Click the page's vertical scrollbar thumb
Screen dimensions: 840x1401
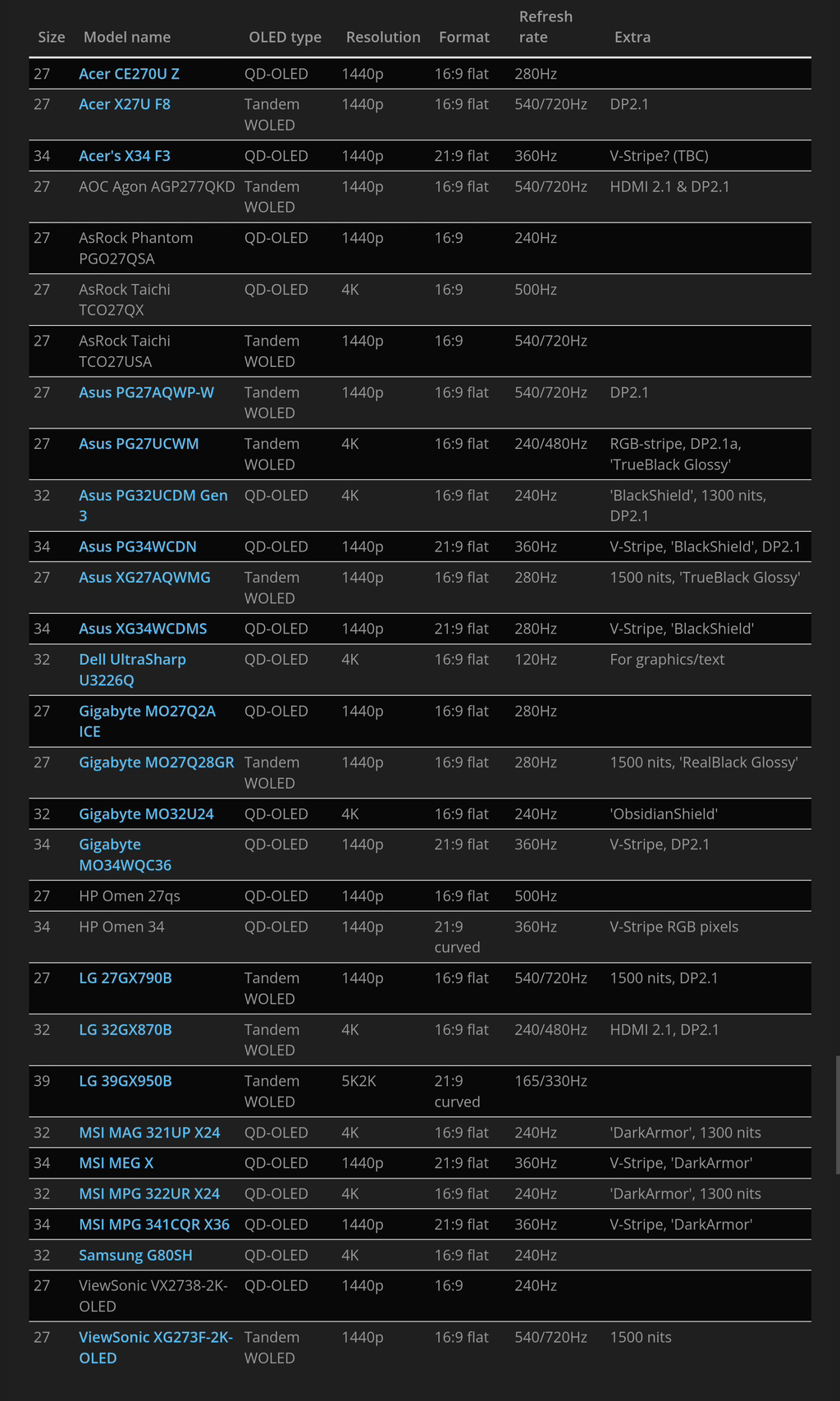(837, 1115)
